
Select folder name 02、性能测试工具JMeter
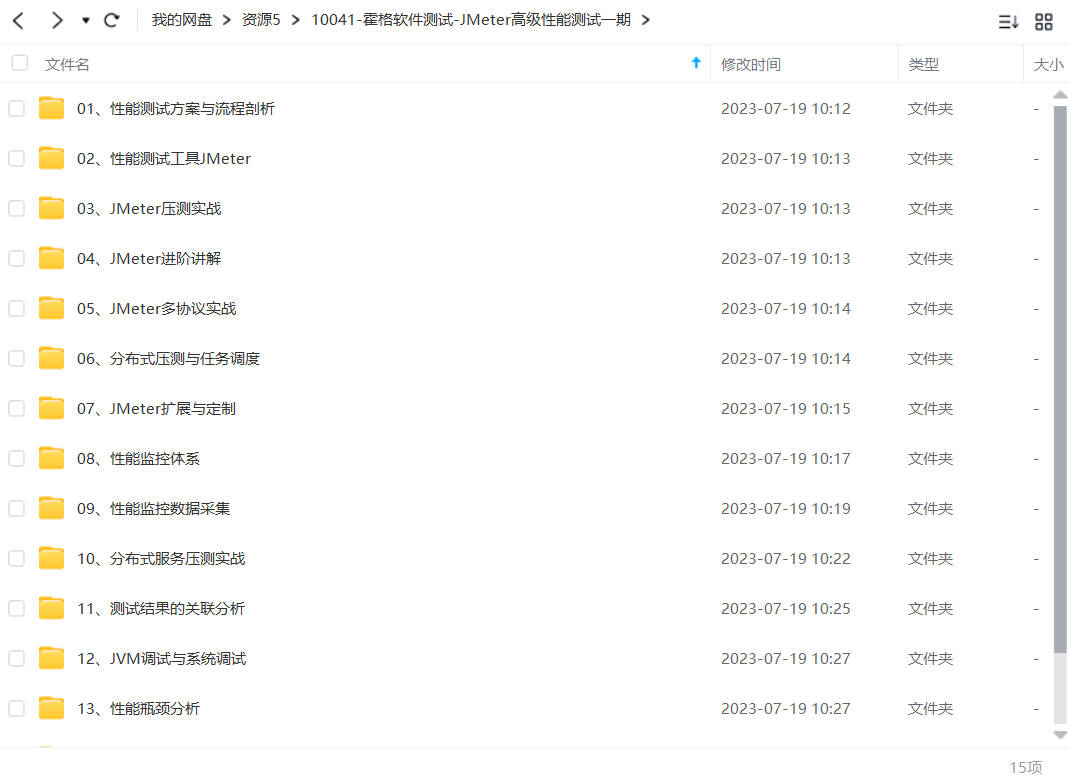point(164,158)
